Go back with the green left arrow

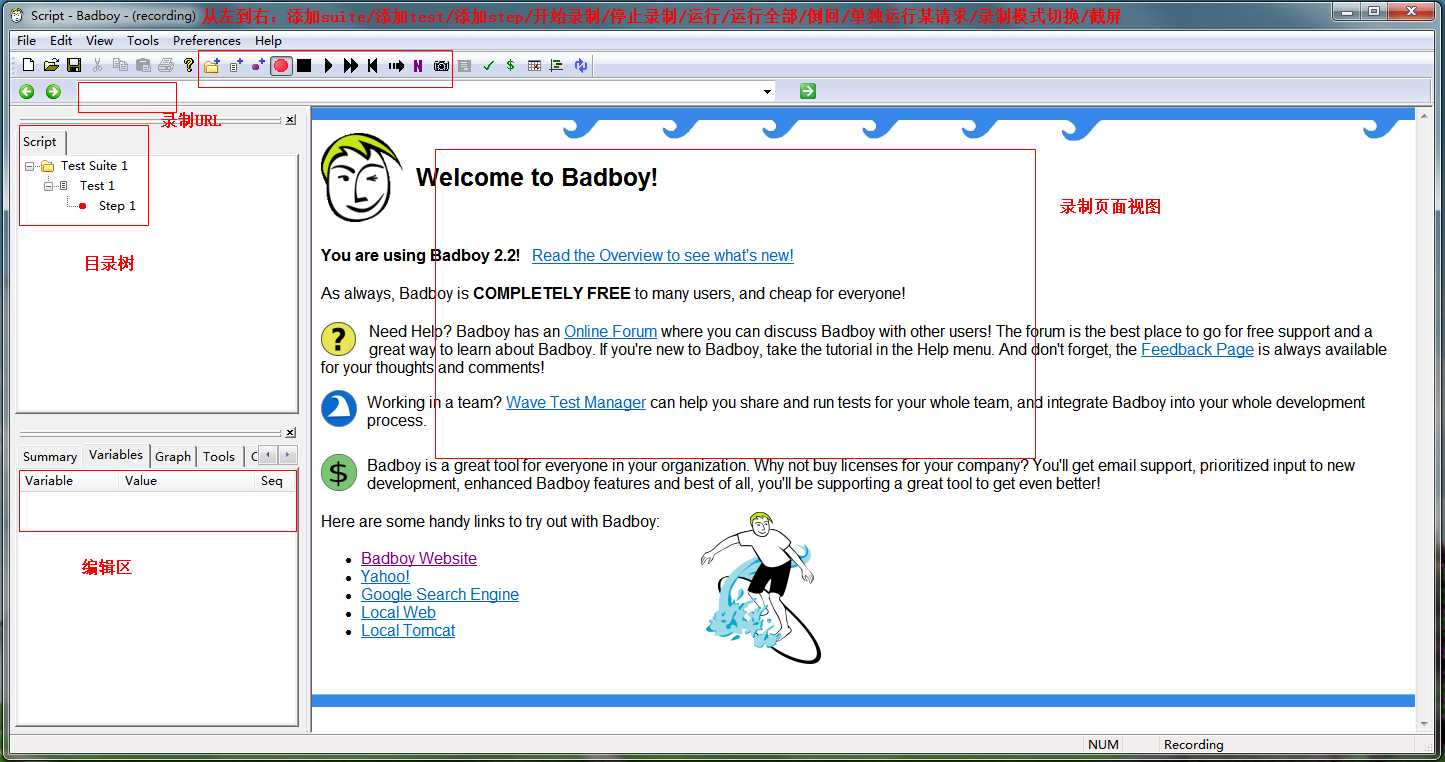(x=27, y=91)
